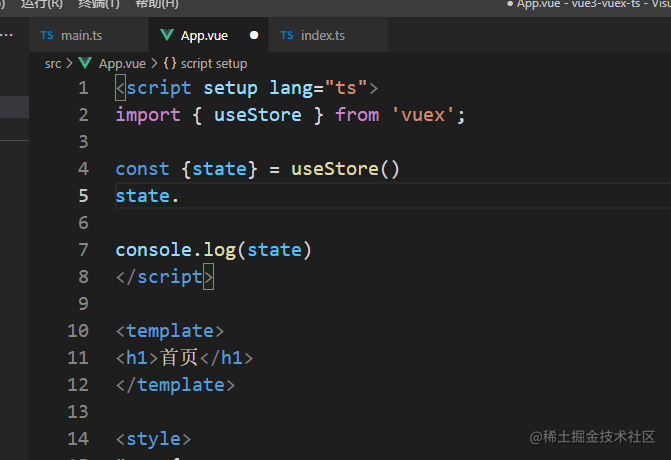The width and height of the screenshot is (671, 460).
Task: Switch to the main.ts tab
Action: pos(89,35)
